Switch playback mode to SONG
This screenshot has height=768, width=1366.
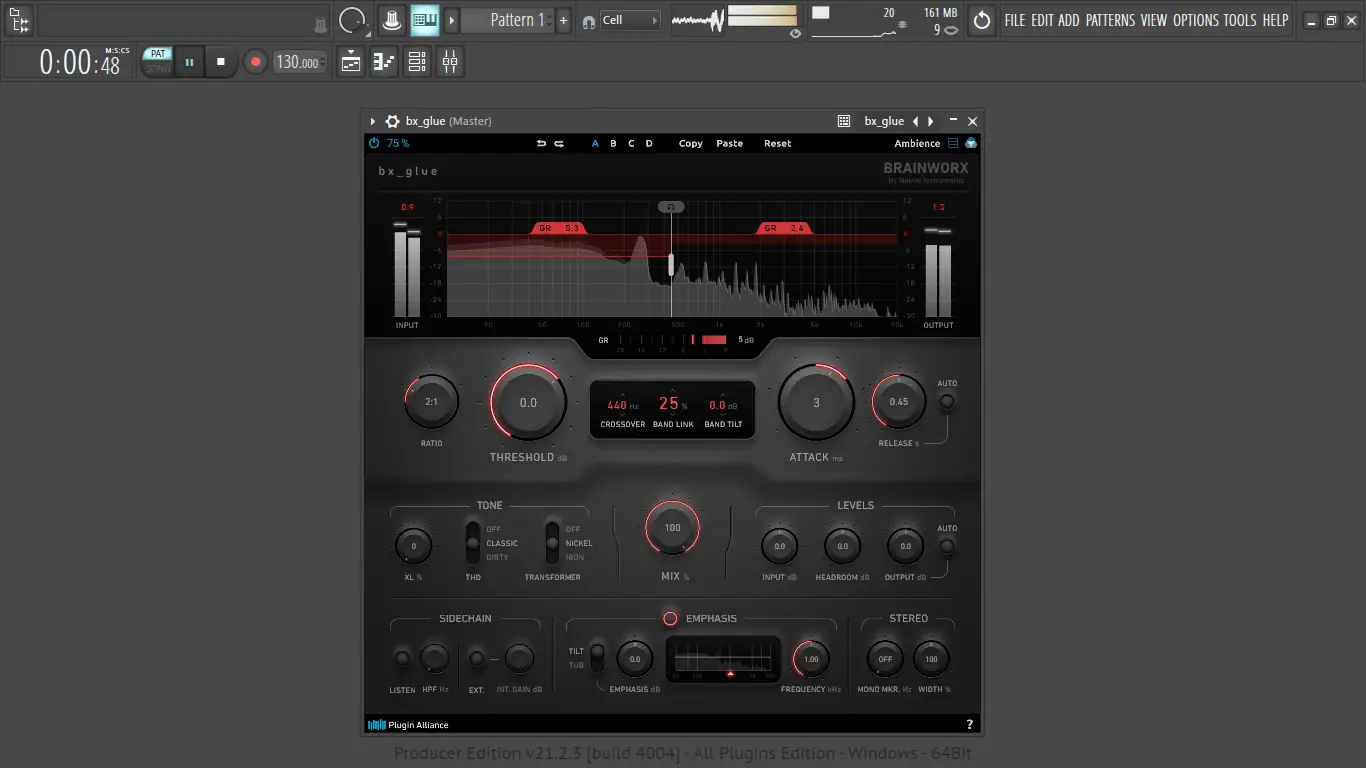(157, 66)
